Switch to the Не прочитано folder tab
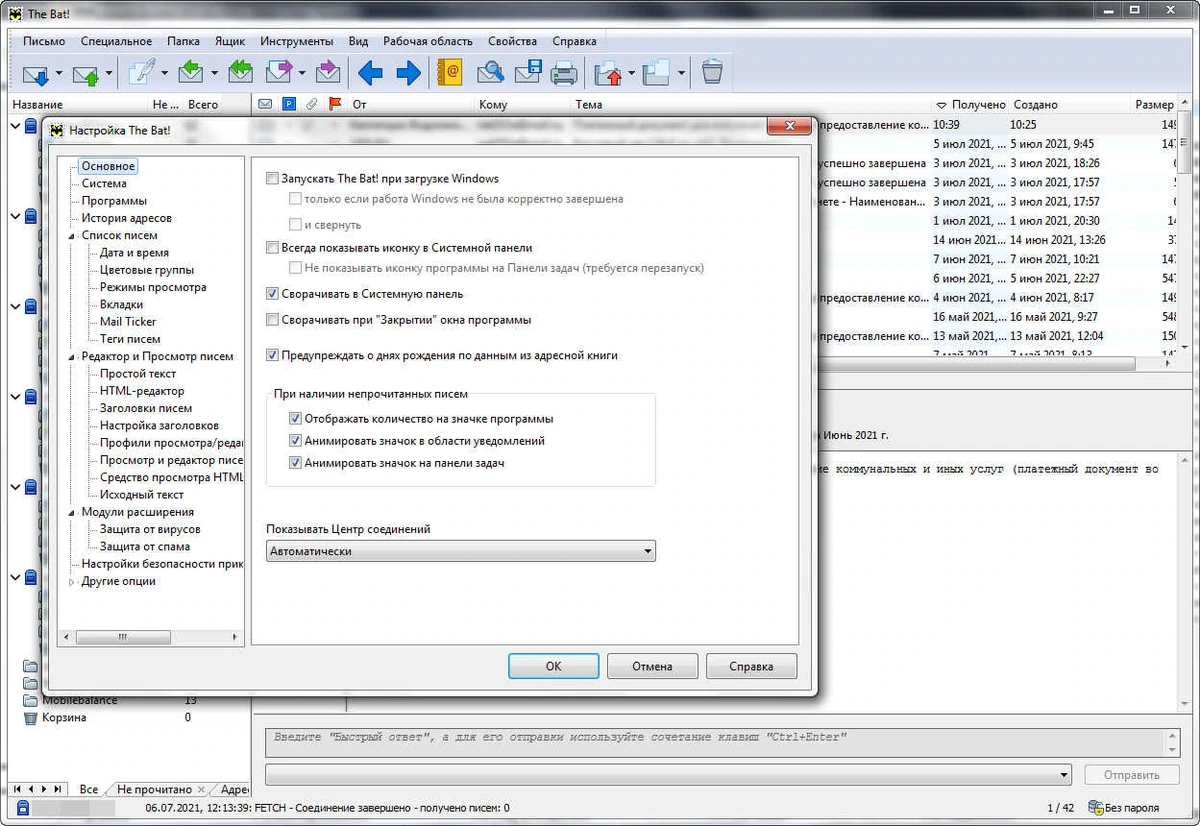1200x826 pixels. (153, 790)
